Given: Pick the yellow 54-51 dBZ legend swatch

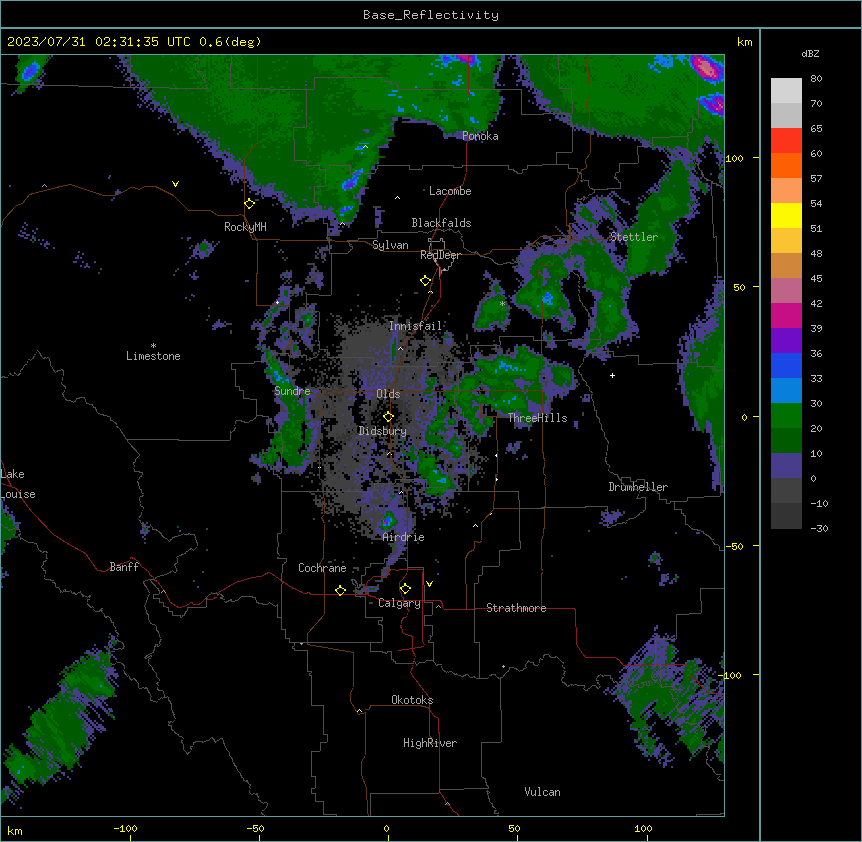Looking at the screenshot, I should (786, 215).
